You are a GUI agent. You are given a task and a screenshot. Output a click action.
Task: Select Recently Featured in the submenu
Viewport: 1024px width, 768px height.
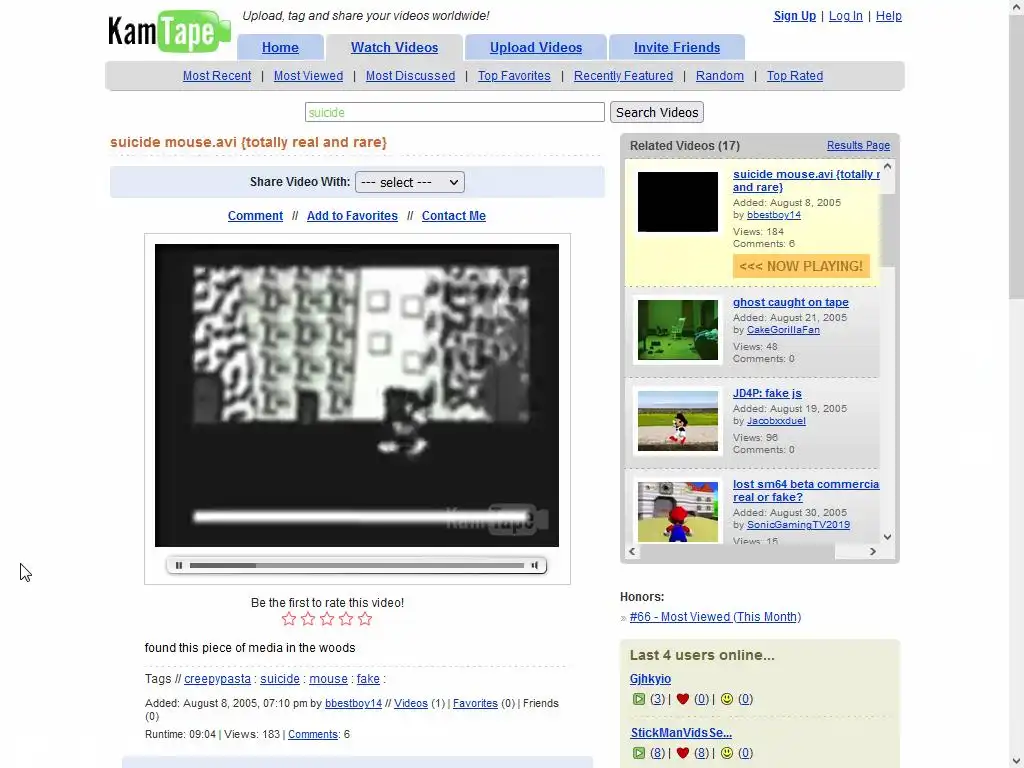[623, 76]
